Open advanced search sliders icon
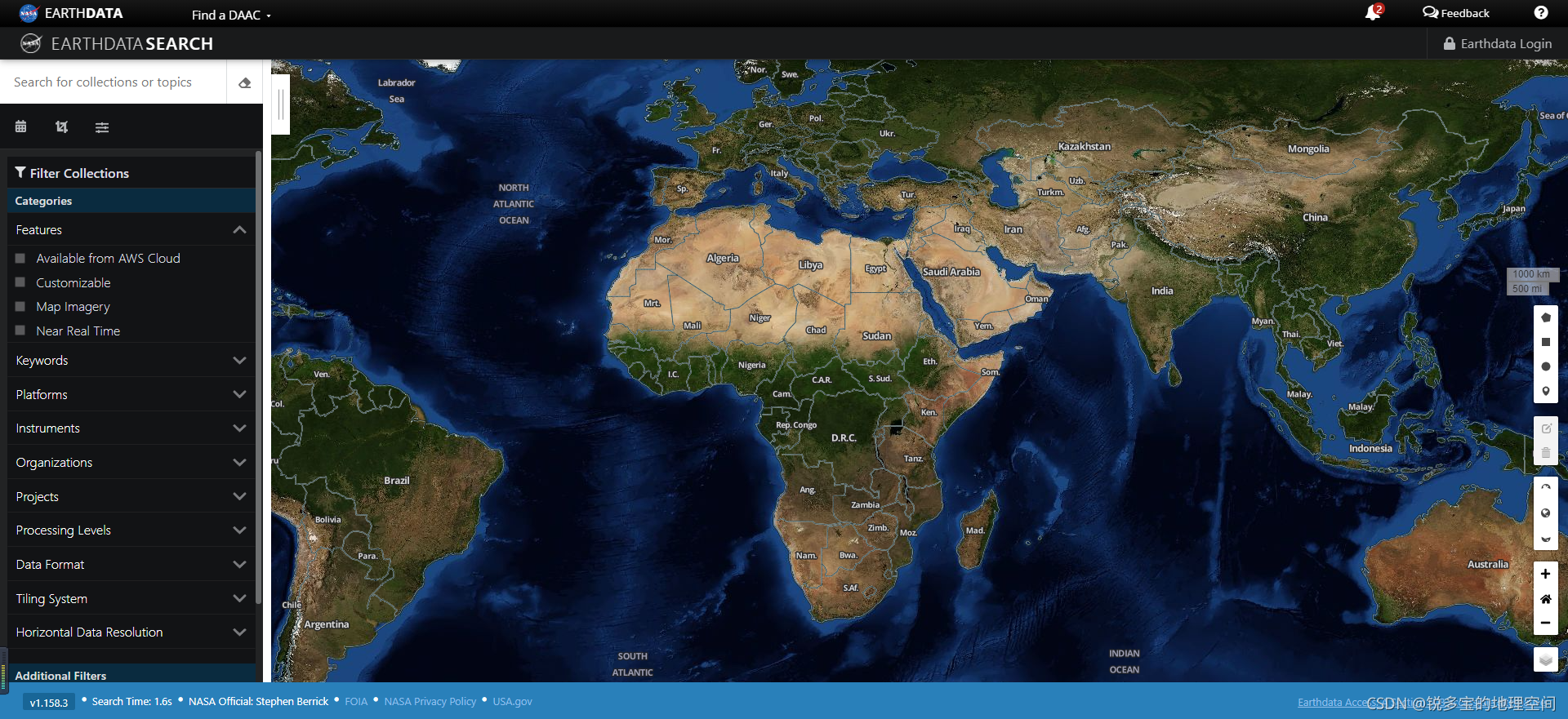 (101, 126)
